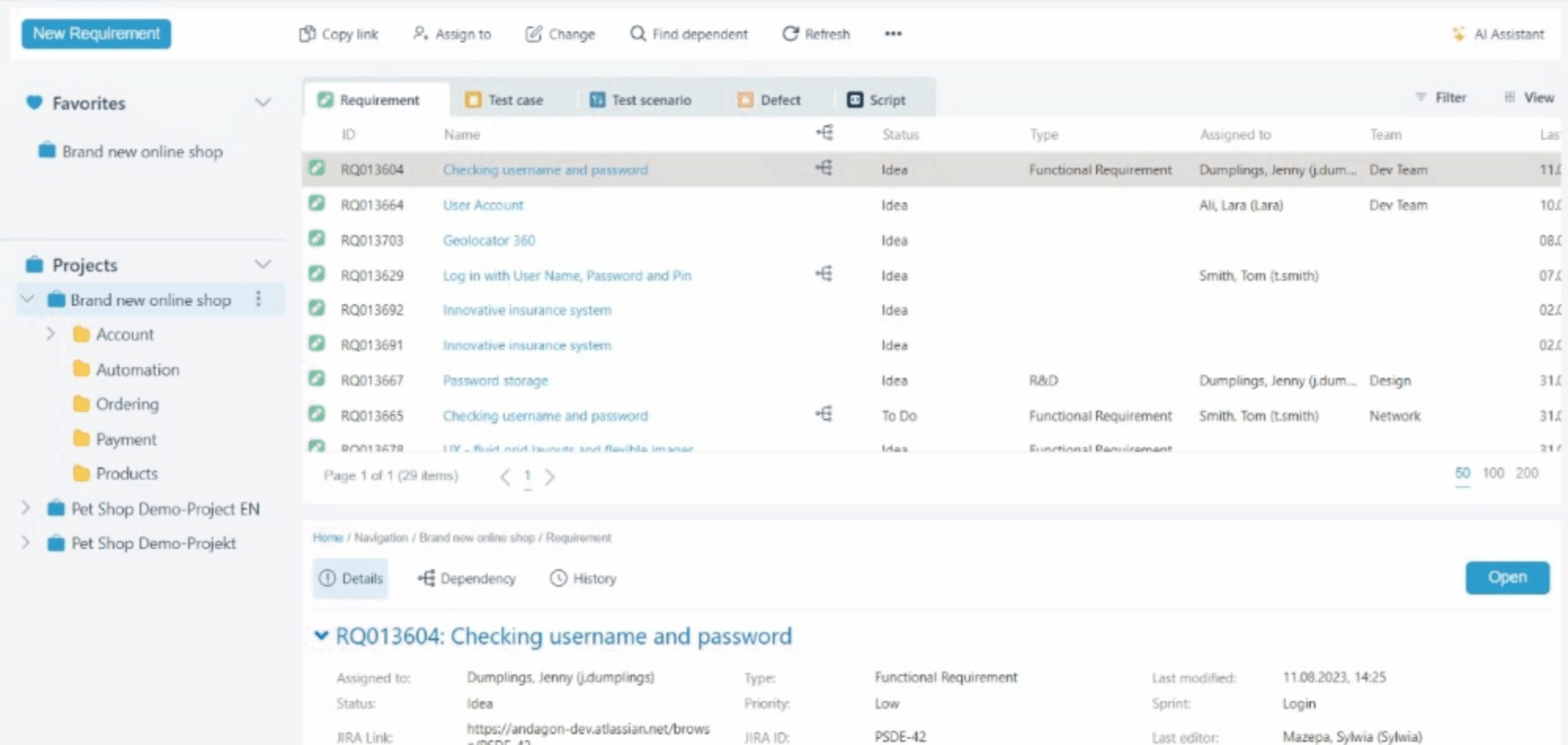This screenshot has width=1568, height=745.
Task: Open the three-dot more actions menu
Action: pos(893,34)
